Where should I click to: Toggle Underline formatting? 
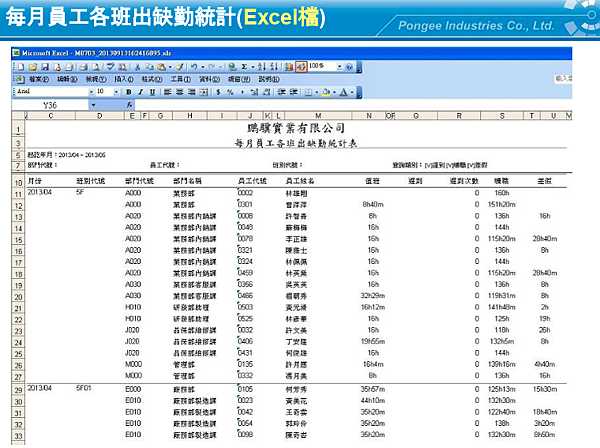point(152,92)
